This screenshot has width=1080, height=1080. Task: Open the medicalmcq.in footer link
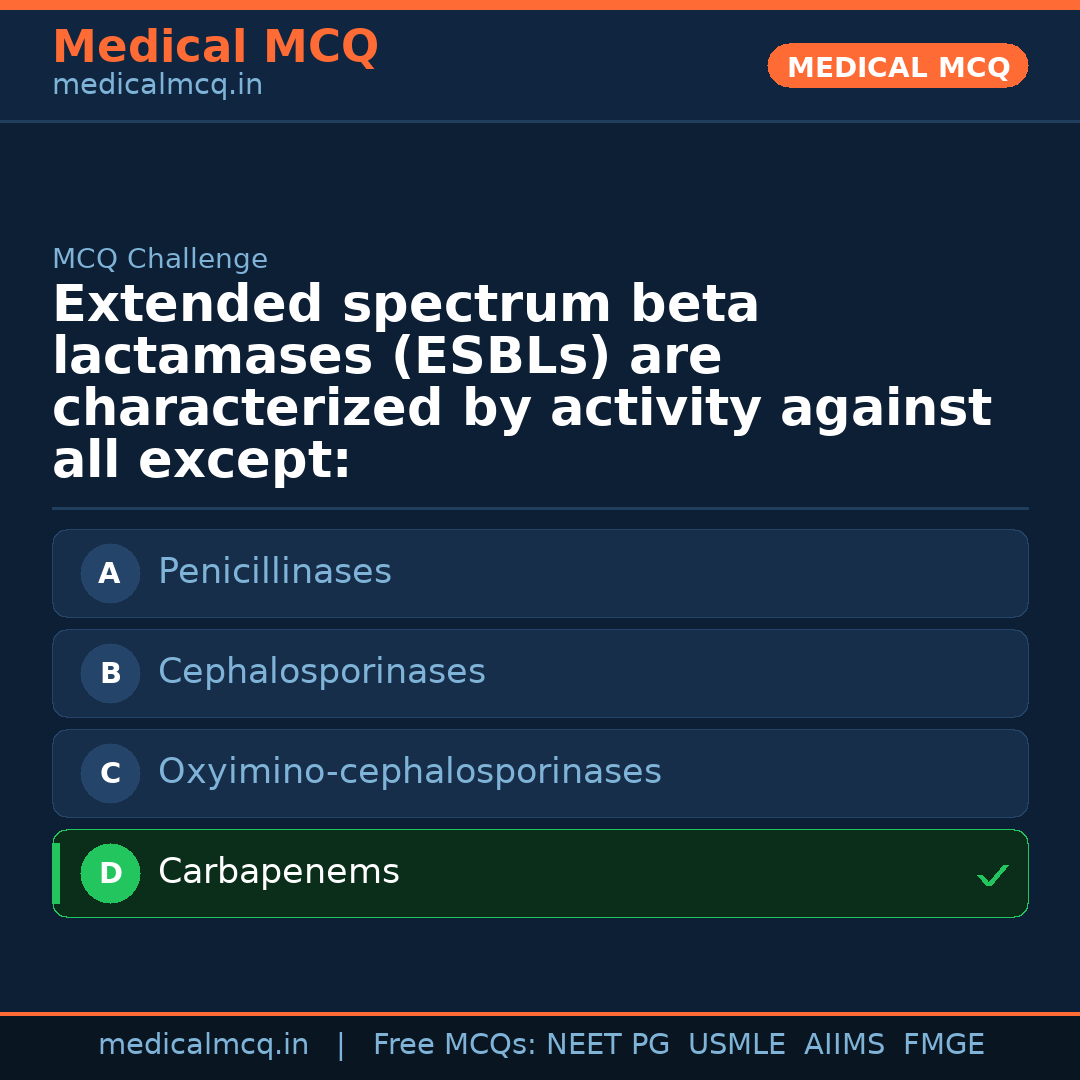coord(203,1045)
